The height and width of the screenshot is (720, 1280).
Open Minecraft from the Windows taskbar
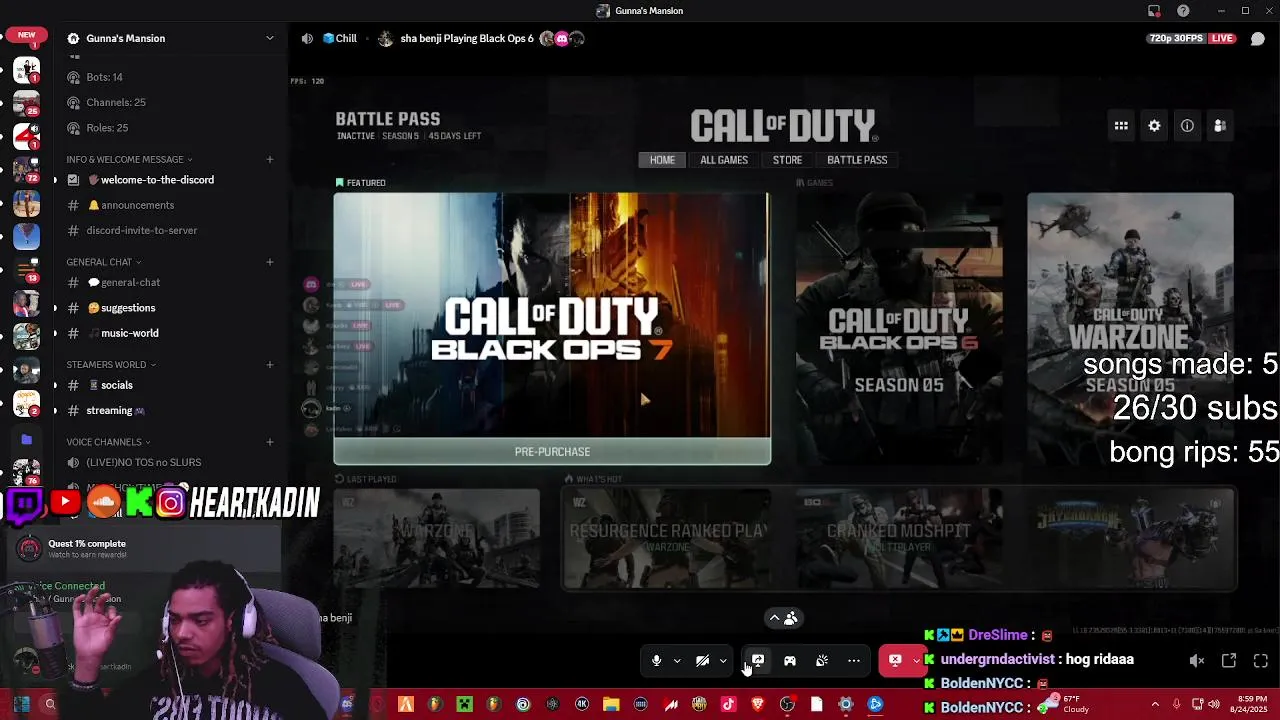coord(464,705)
